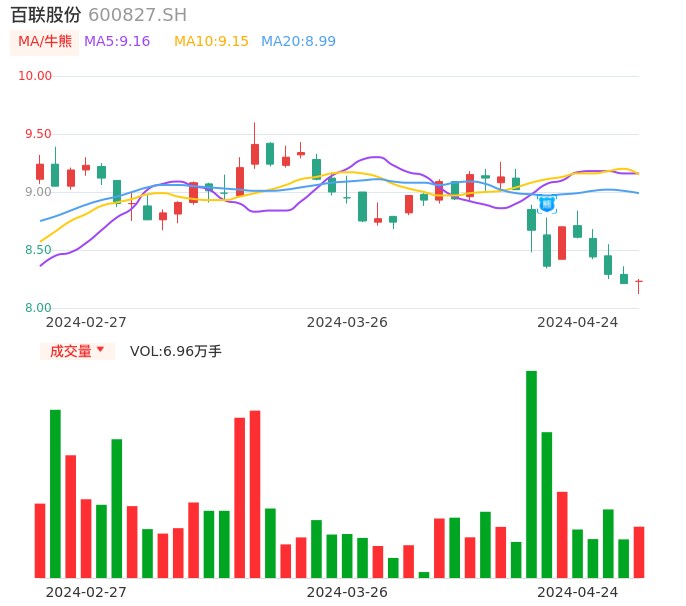Viewport: 686px width, 606px height.
Task: Click the 2024-02-27 date label on price axis
Action: point(86,322)
